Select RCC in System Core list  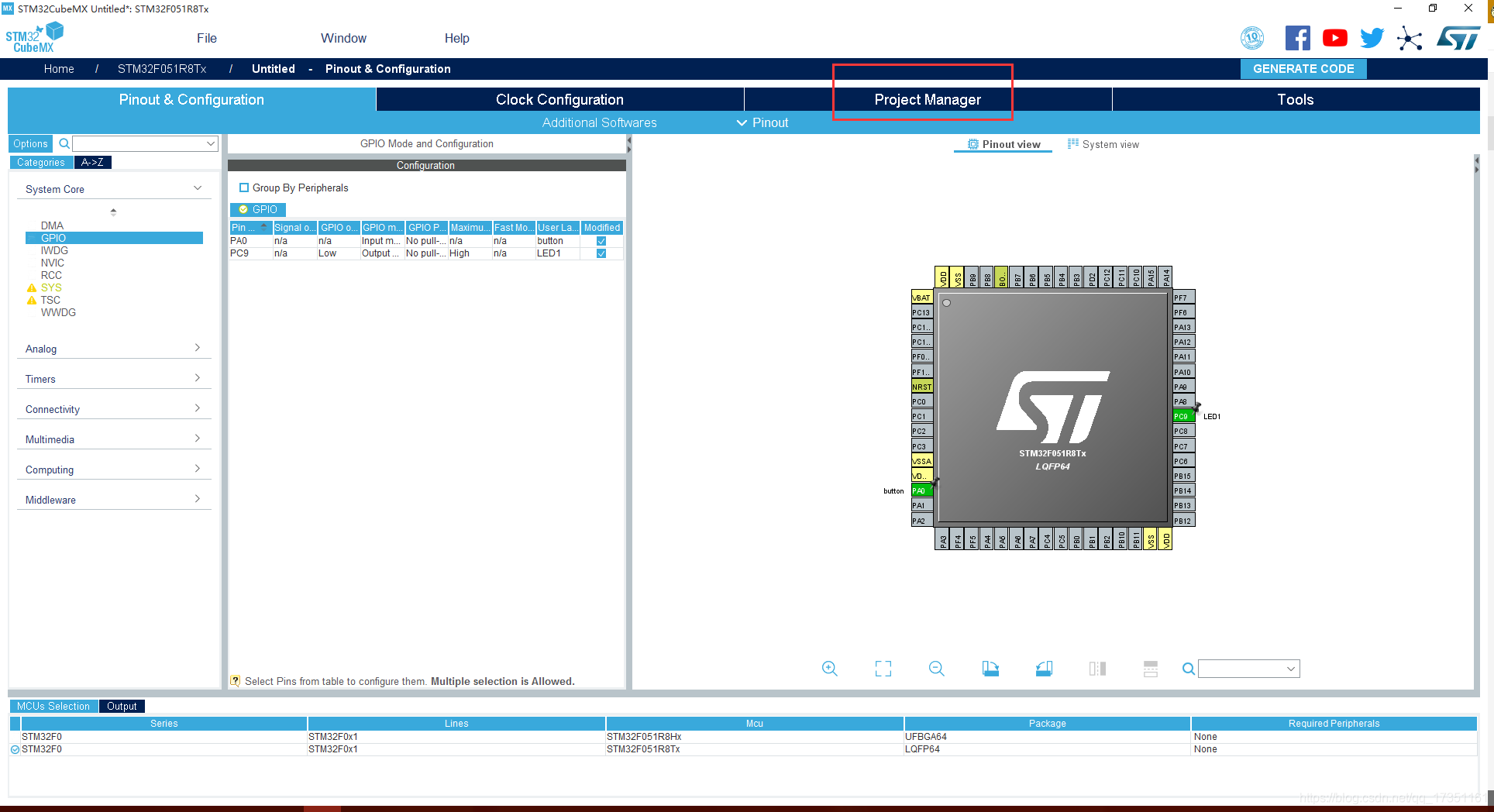(x=51, y=275)
